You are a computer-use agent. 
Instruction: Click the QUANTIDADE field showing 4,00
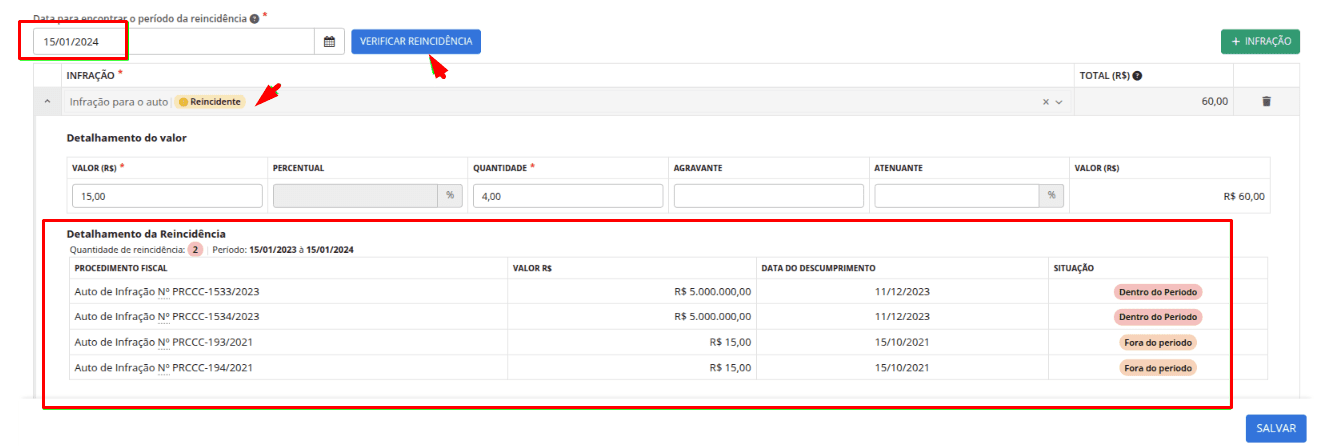(567, 196)
